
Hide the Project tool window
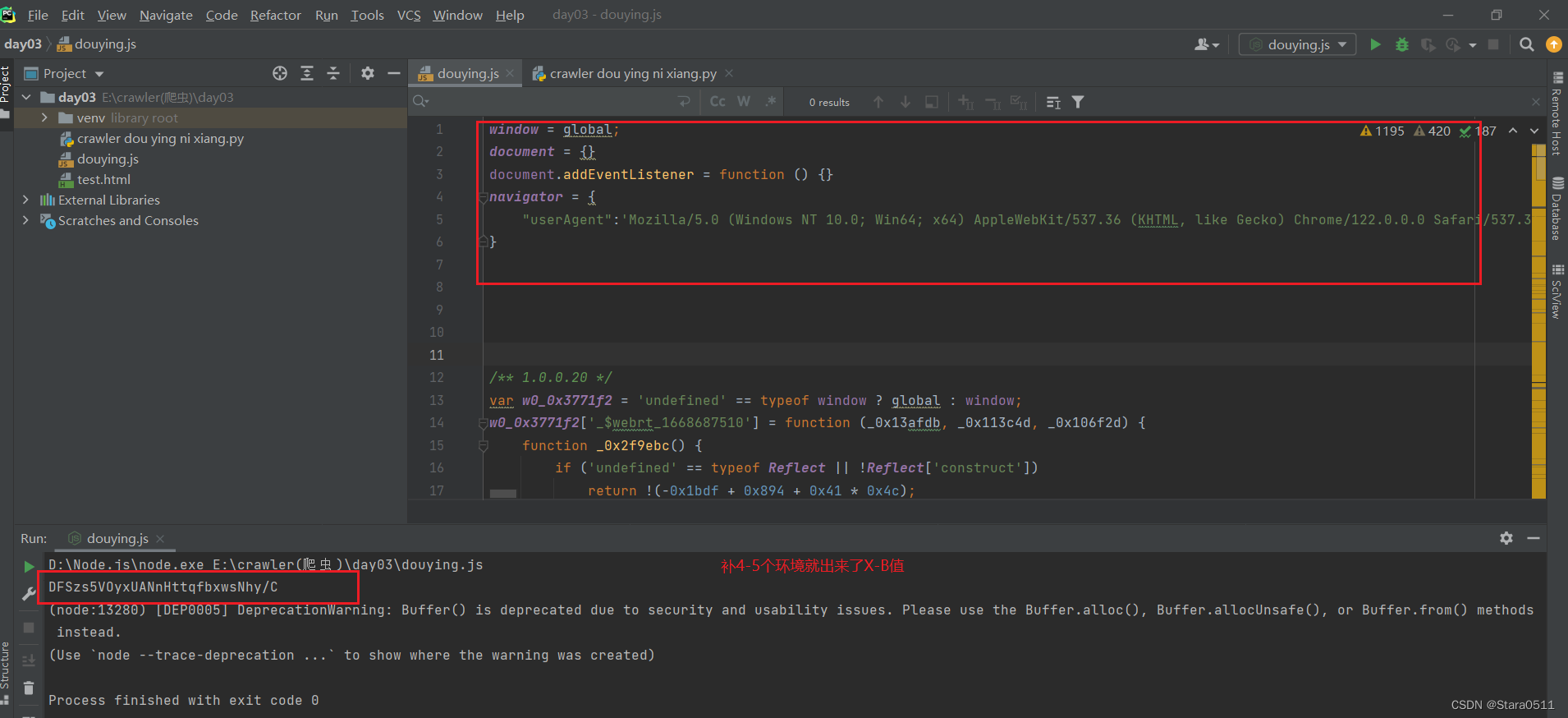tap(394, 73)
